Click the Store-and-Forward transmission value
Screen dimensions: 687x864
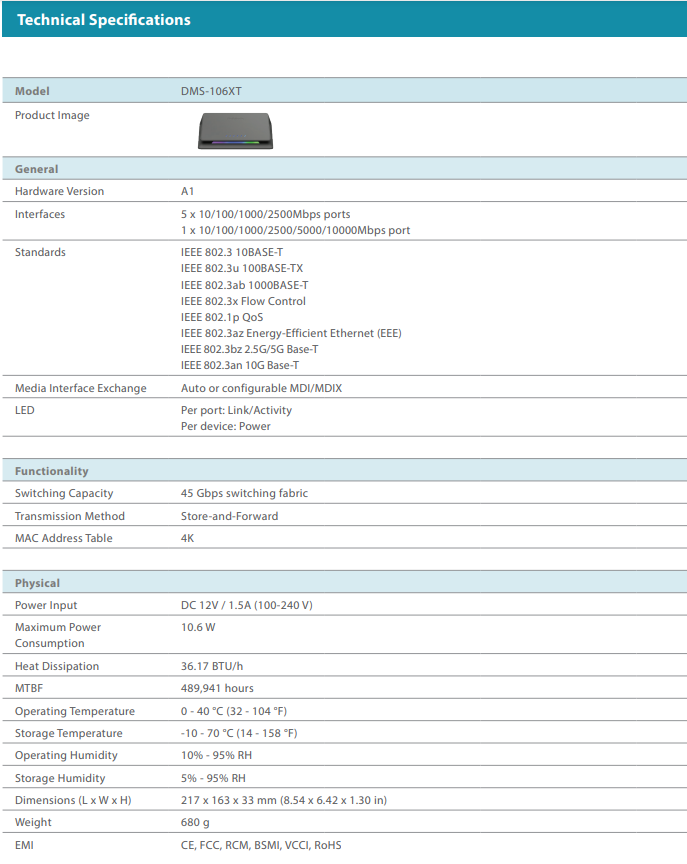click(229, 516)
